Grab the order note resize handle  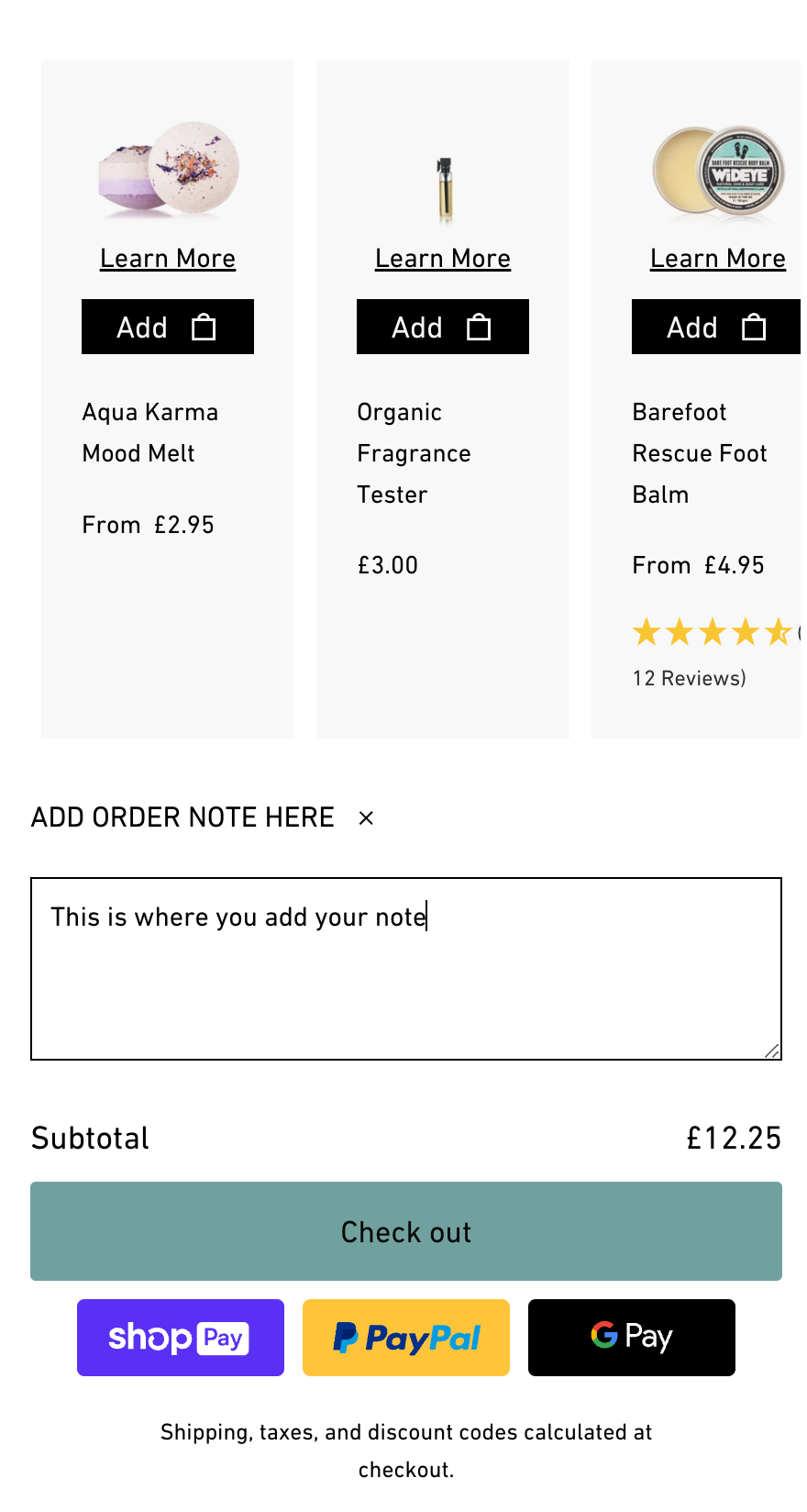click(x=772, y=1051)
